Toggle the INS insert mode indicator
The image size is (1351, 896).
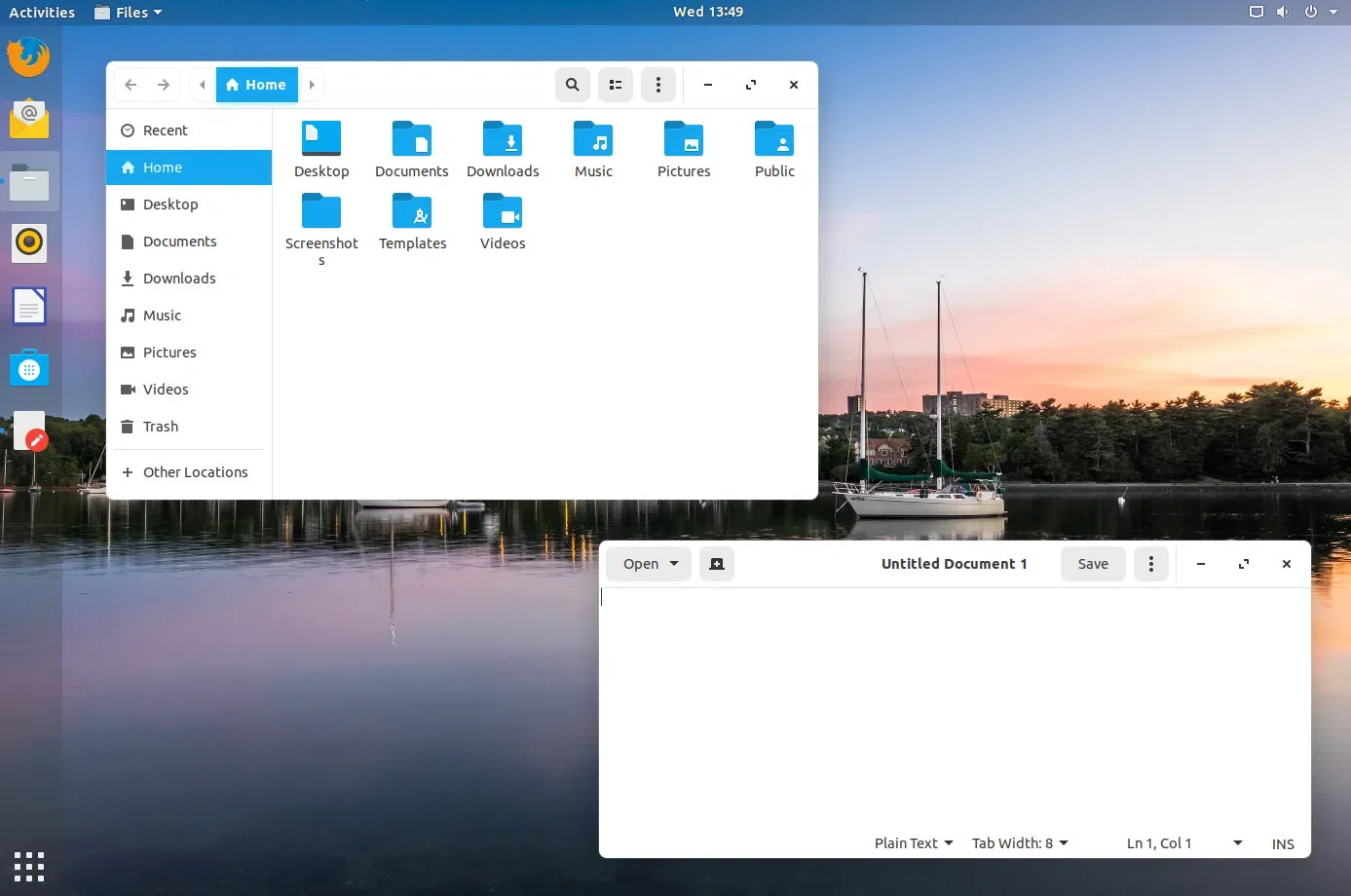[x=1283, y=843]
